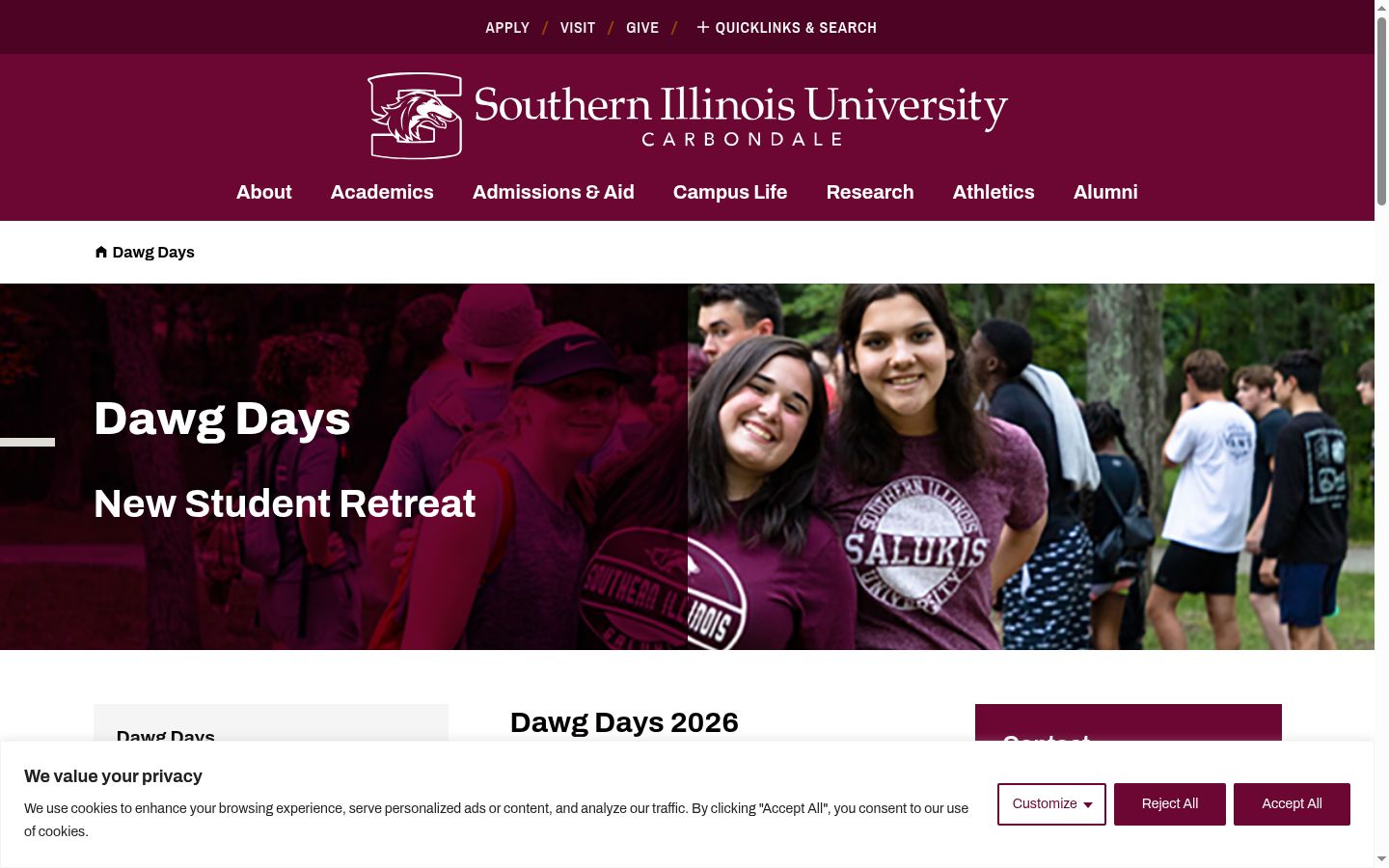Go to the Alumni section
Screen dimensions: 1389x868
pos(1105,192)
